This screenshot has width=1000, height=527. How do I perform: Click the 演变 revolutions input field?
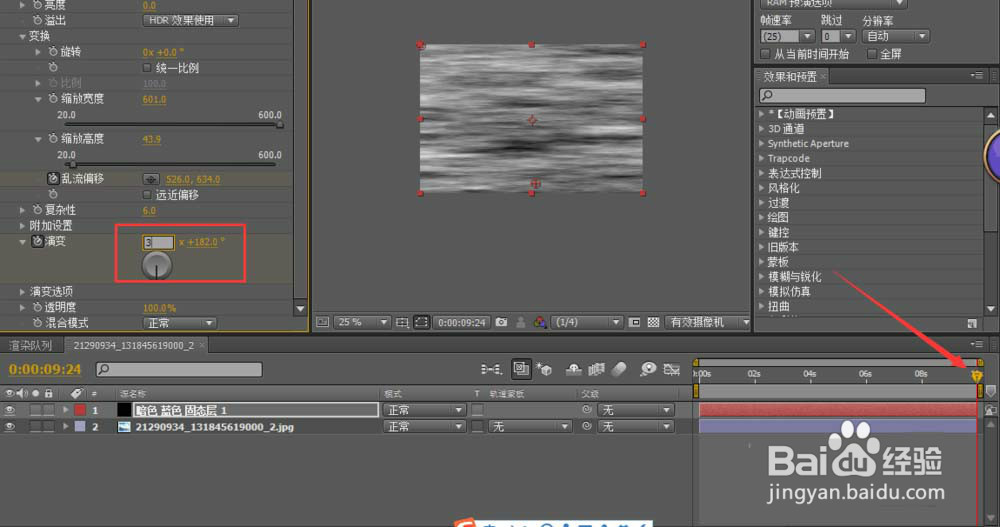[x=158, y=242]
